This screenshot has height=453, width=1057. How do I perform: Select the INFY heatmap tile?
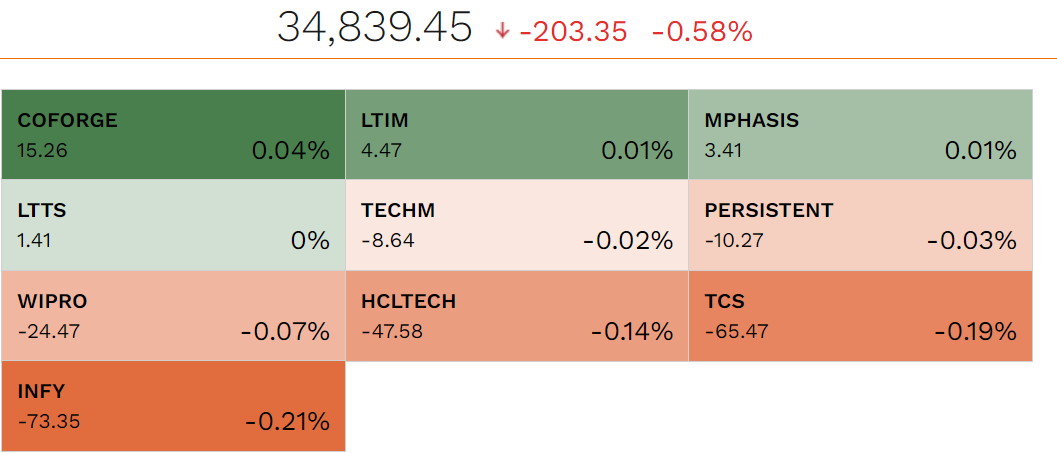click(173, 406)
